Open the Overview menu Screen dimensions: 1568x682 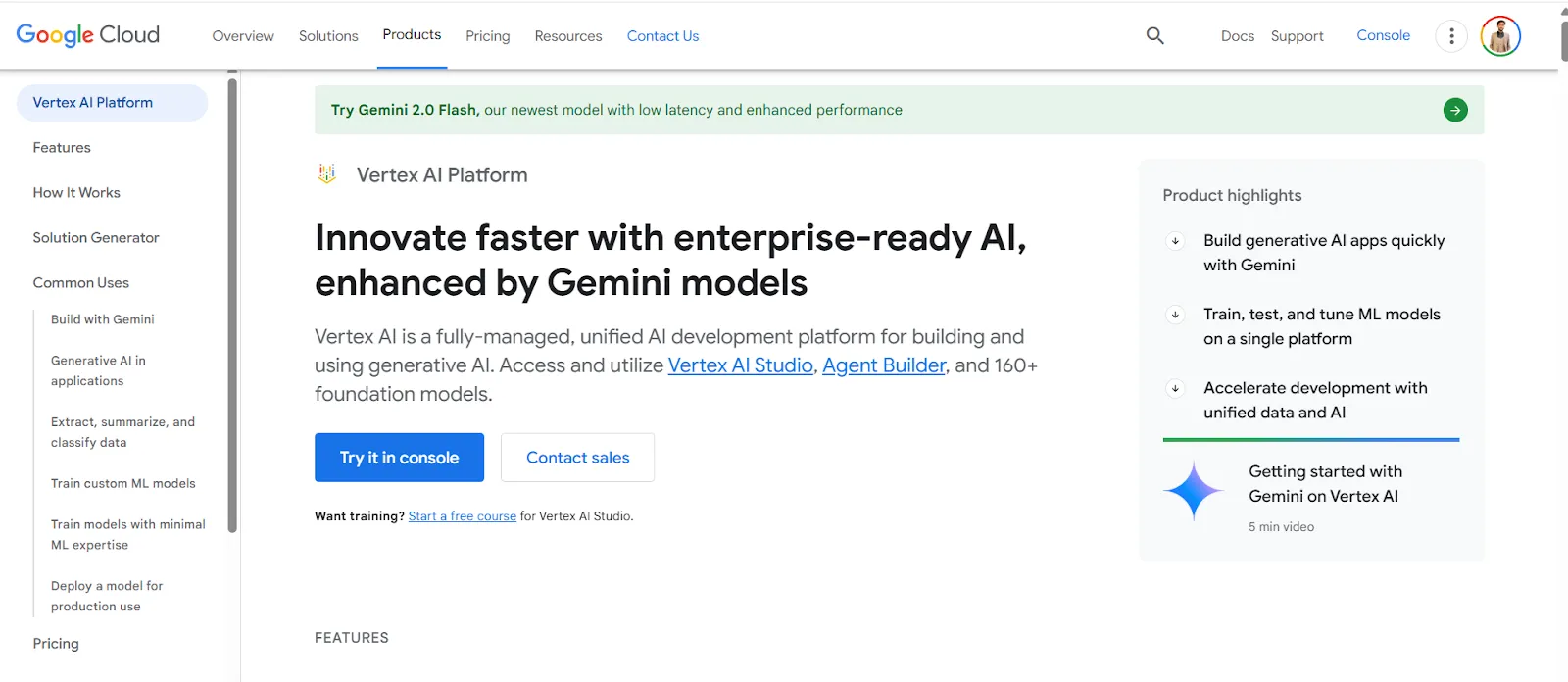coord(243,36)
